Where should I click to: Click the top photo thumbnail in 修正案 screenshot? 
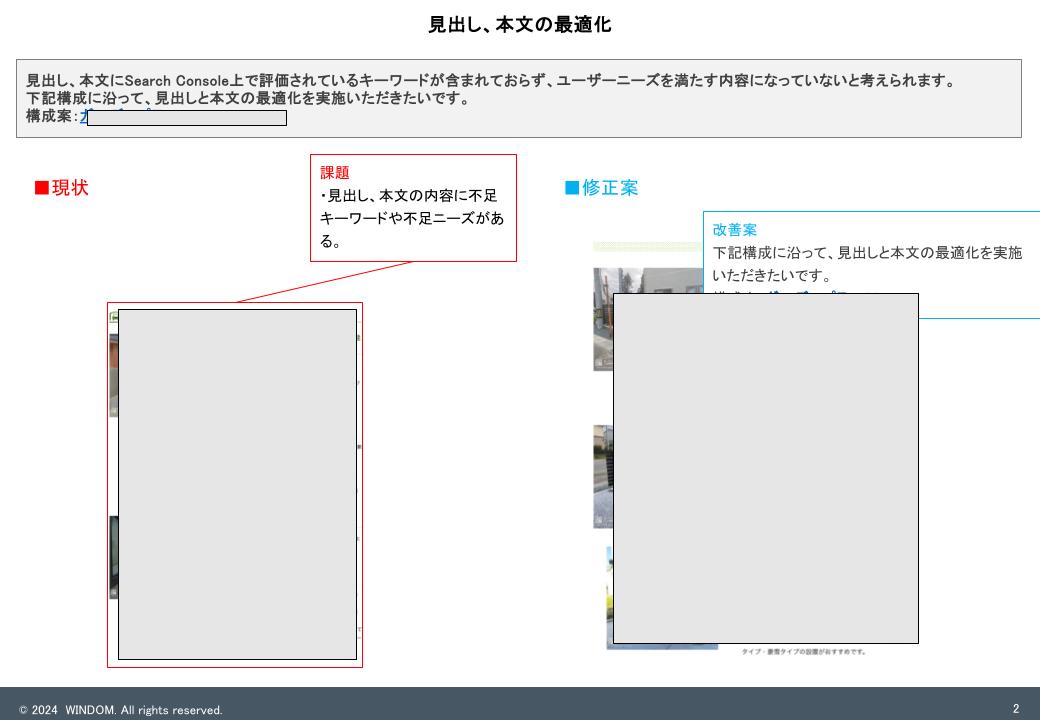pos(602,318)
